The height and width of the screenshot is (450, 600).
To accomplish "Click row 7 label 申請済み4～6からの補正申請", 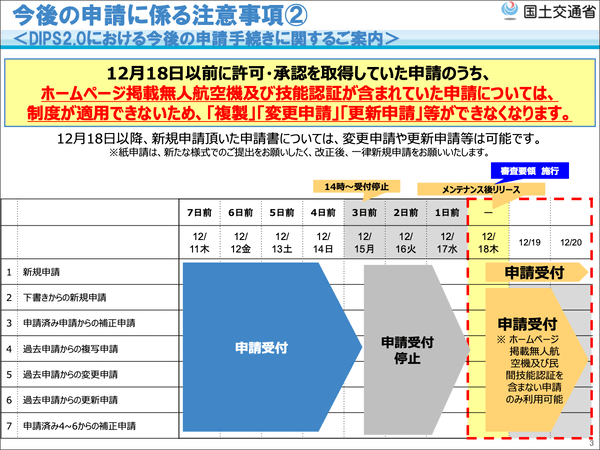I will point(79,426).
